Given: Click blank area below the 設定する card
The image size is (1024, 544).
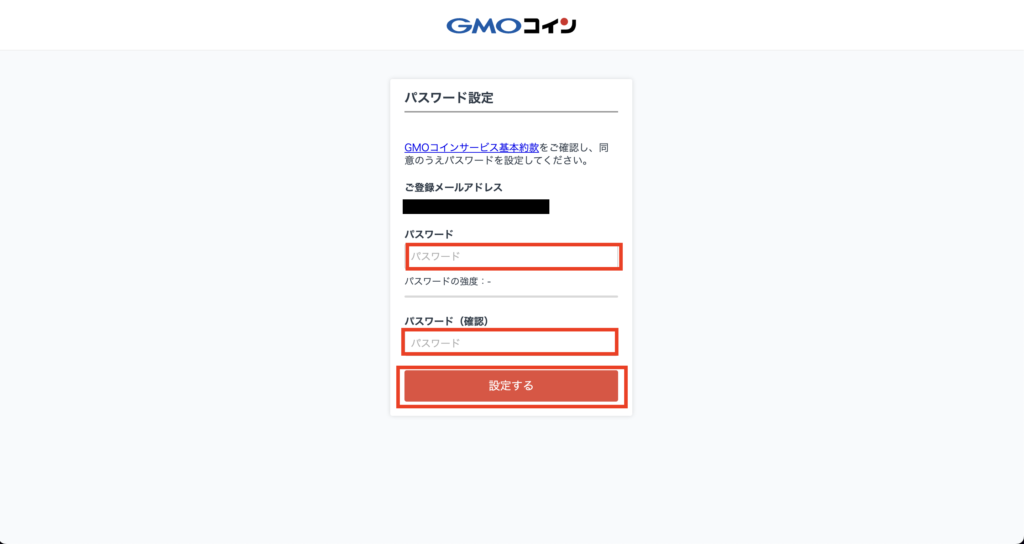Looking at the screenshot, I should pos(511,477).
